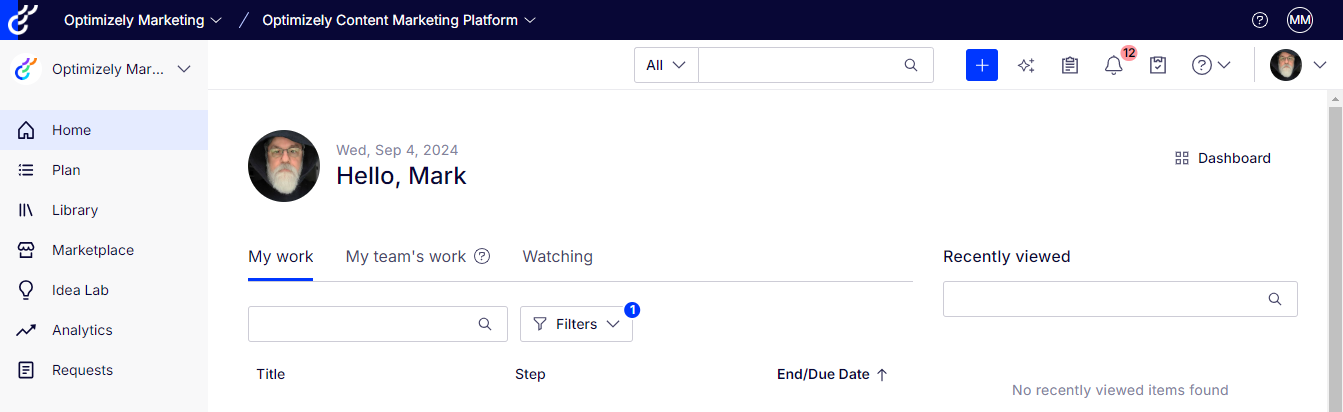
Task: Switch to the Watching tab
Action: pyautogui.click(x=557, y=257)
